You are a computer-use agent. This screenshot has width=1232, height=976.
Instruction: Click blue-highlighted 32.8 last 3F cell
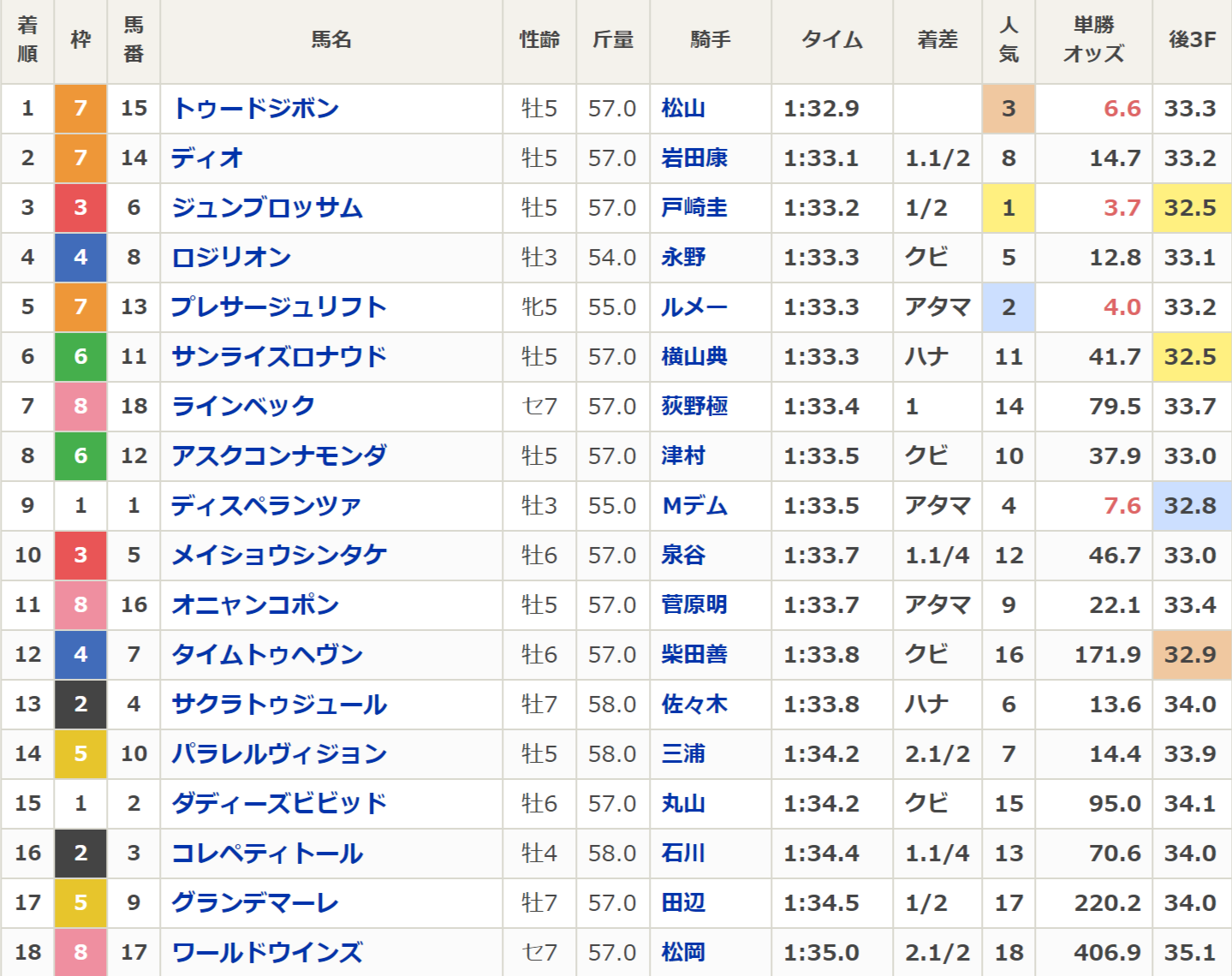coord(1190,506)
